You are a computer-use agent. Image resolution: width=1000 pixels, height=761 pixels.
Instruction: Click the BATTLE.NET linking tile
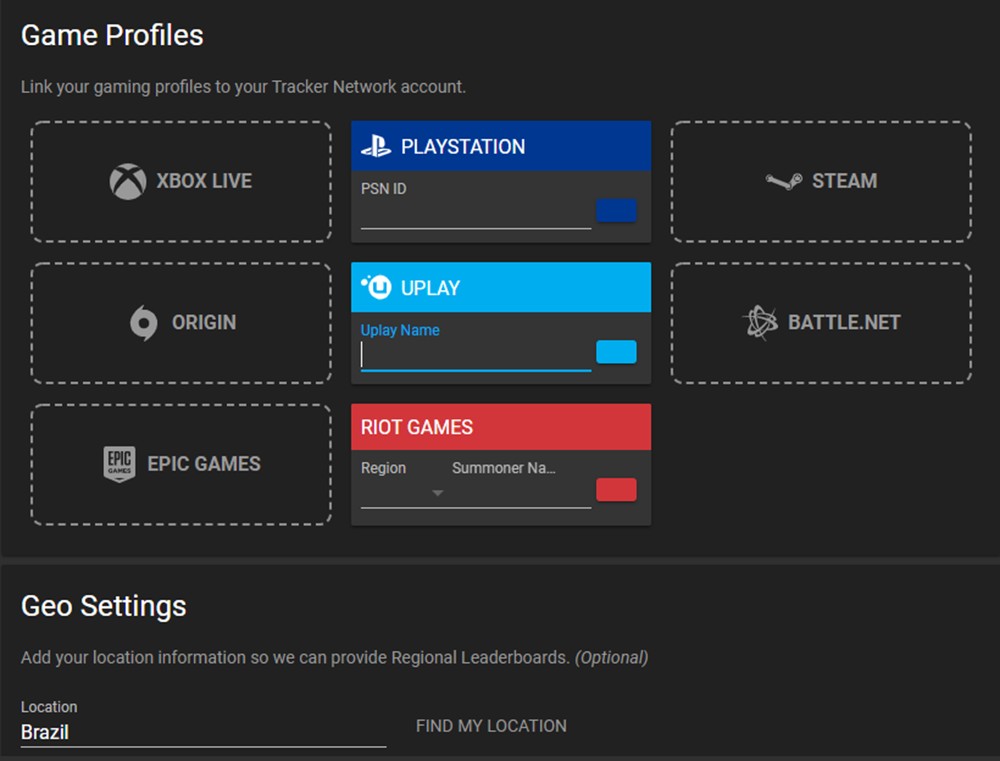click(820, 323)
